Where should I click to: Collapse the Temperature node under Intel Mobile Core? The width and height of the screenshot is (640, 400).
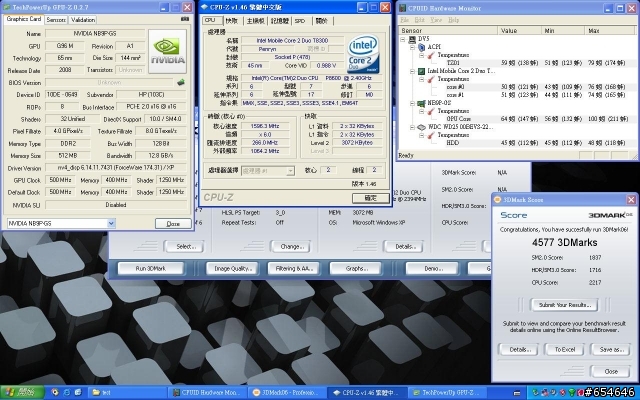point(422,79)
